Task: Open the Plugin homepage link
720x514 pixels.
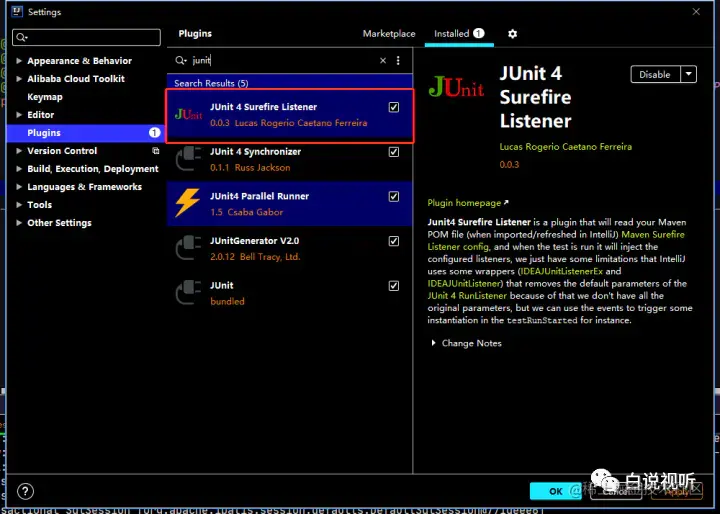Action: 468,203
